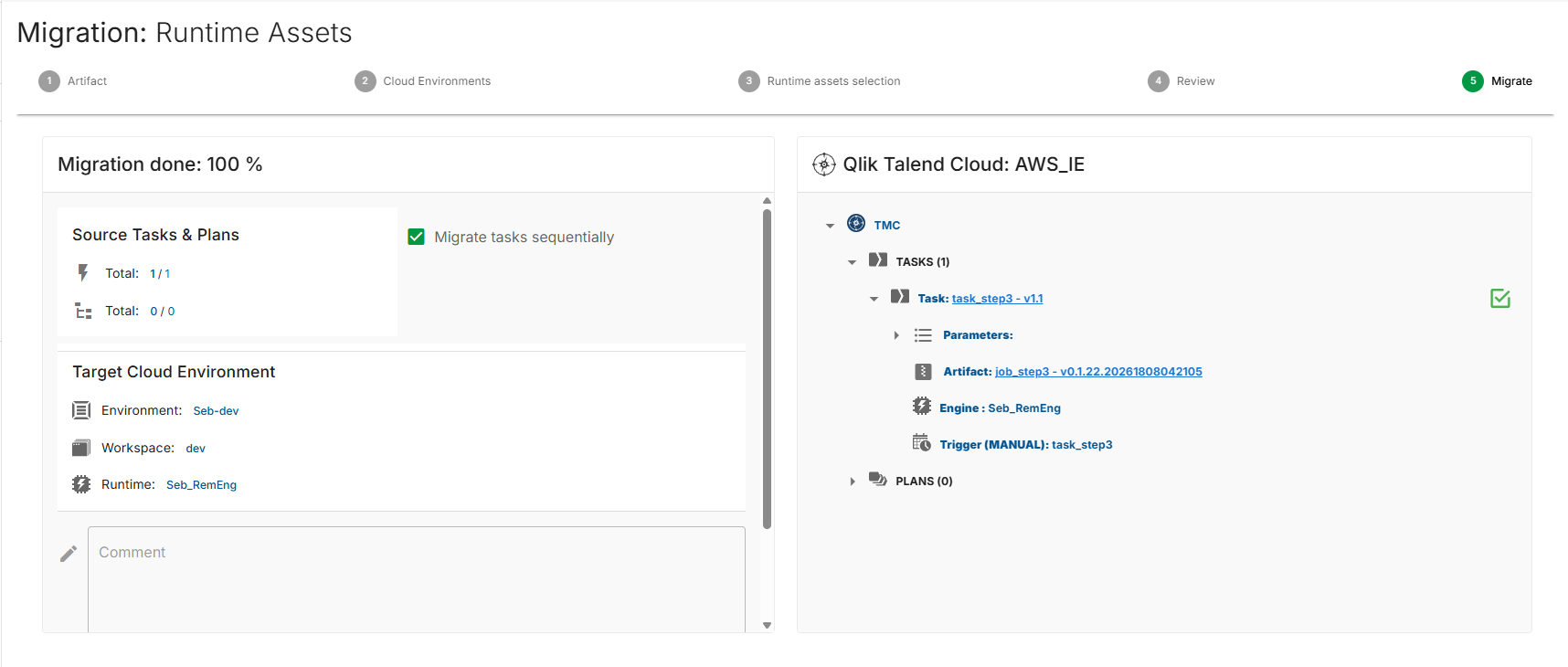Click the Environment list icon

point(81,410)
